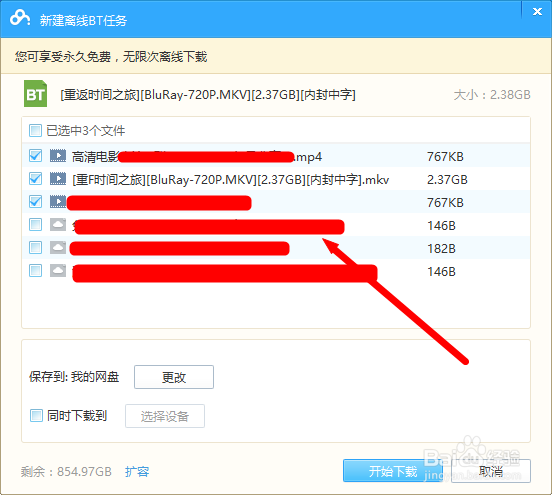
Task: Enable the 同时下载到 checkbox
Action: pos(36,415)
